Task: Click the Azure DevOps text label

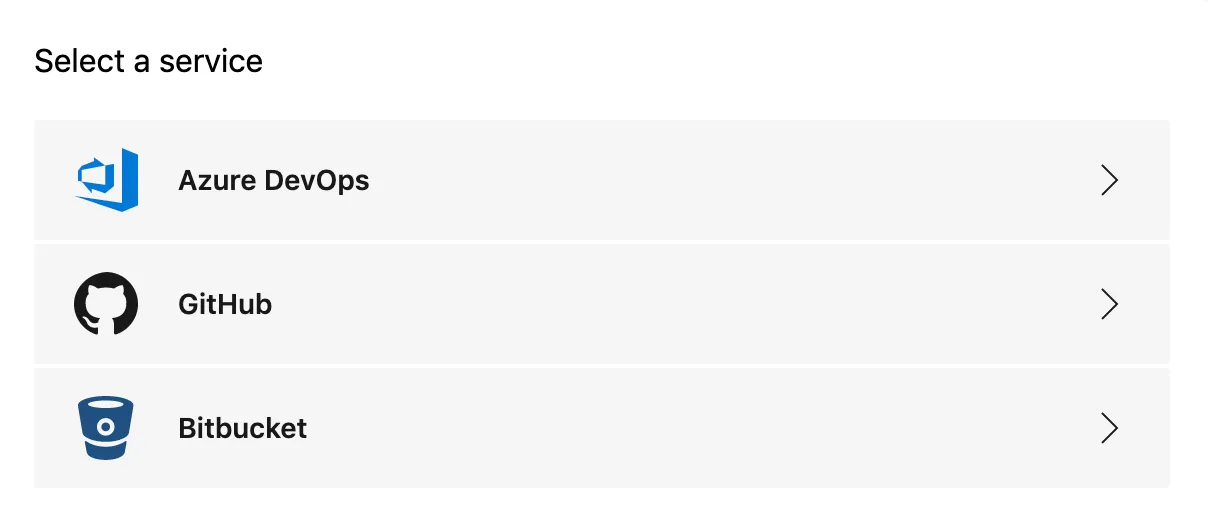Action: [x=273, y=181]
